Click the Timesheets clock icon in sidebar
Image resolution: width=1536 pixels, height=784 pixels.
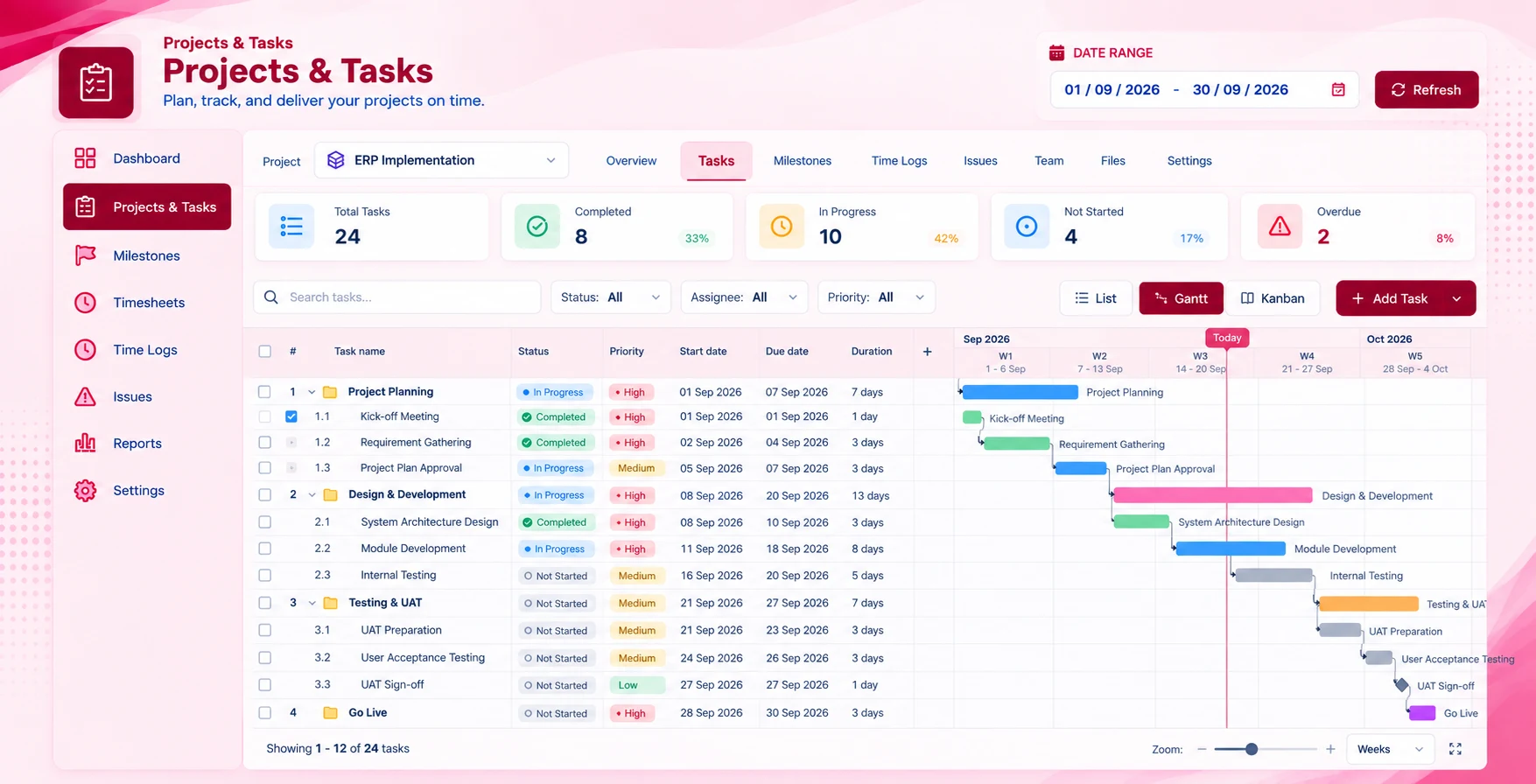[85, 303]
